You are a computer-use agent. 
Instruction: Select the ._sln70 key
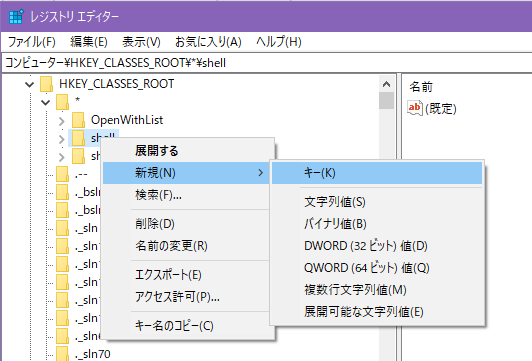(93, 354)
